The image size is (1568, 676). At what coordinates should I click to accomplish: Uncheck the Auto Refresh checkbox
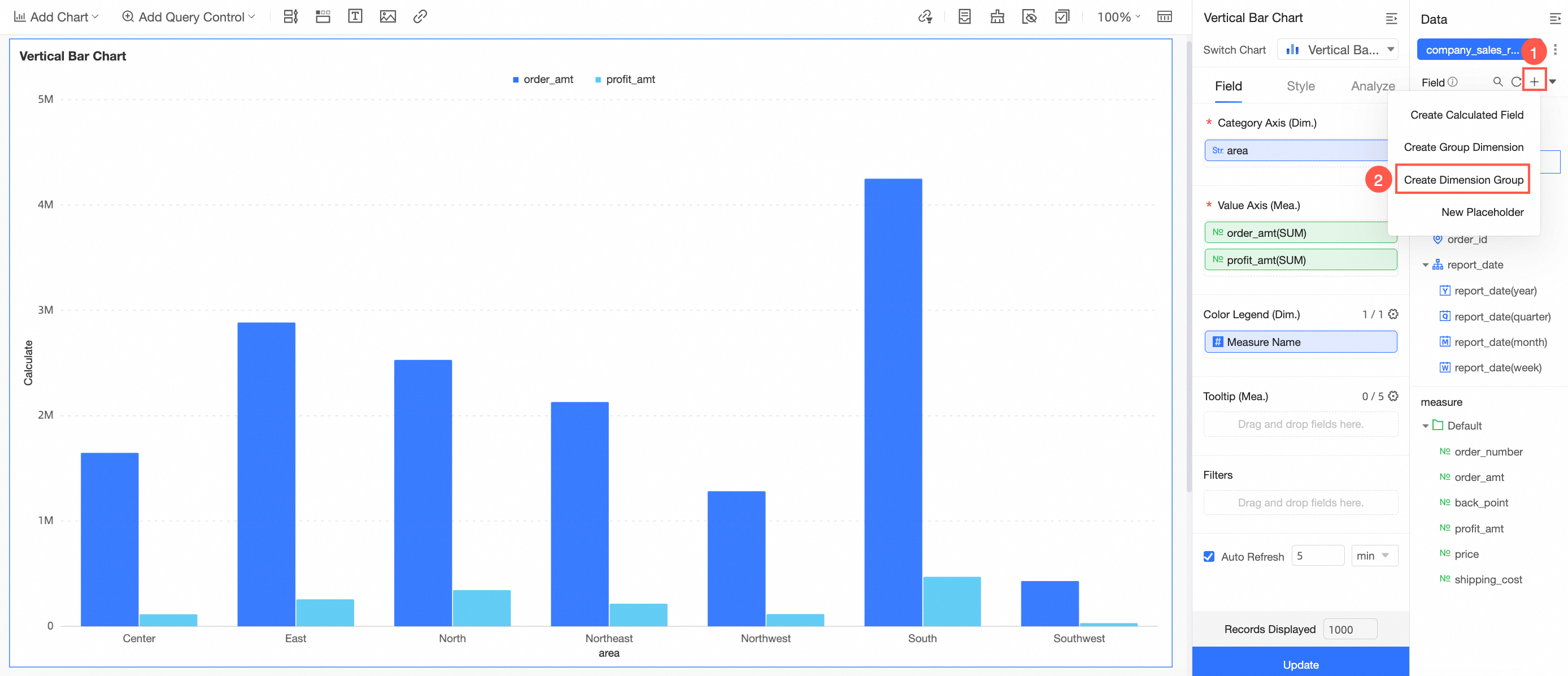(1209, 557)
